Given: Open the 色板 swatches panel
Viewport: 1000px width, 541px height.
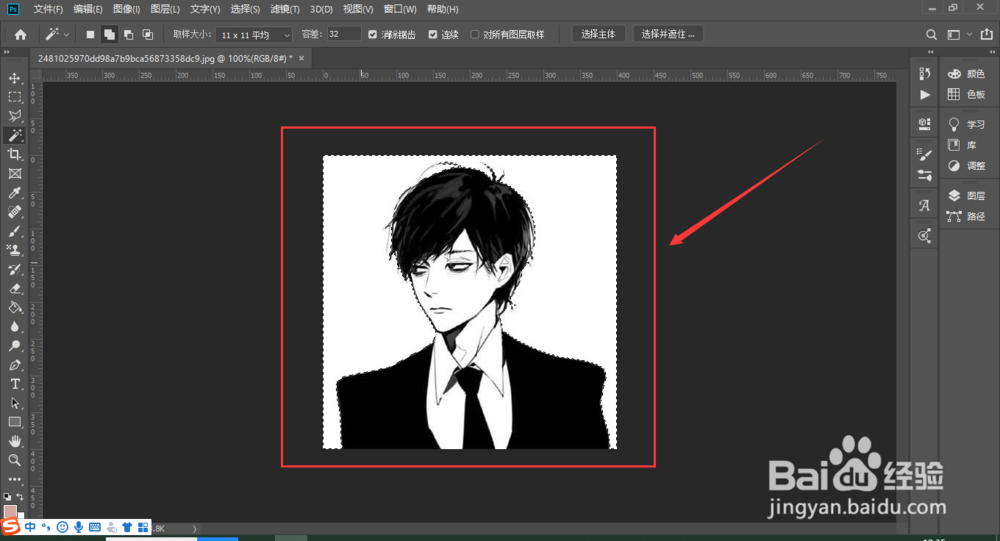Looking at the screenshot, I should pyautogui.click(x=967, y=94).
